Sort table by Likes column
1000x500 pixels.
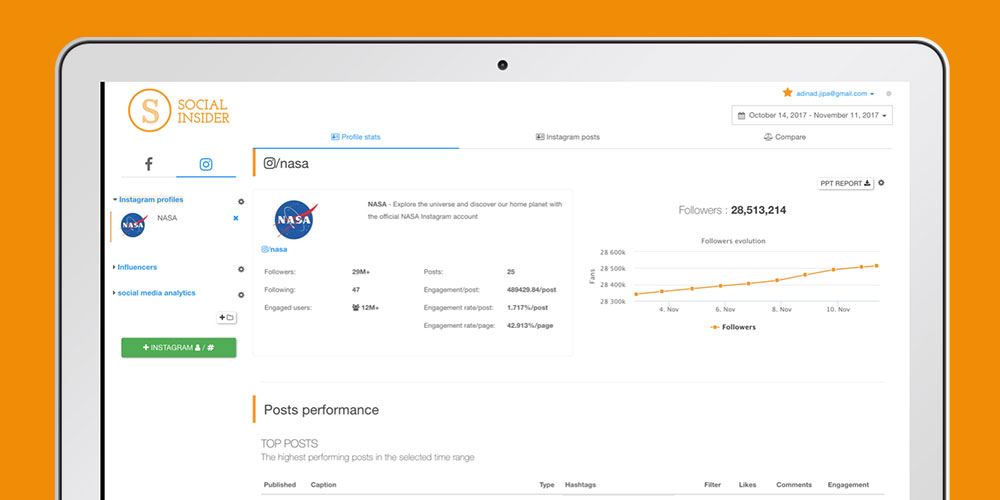747,485
